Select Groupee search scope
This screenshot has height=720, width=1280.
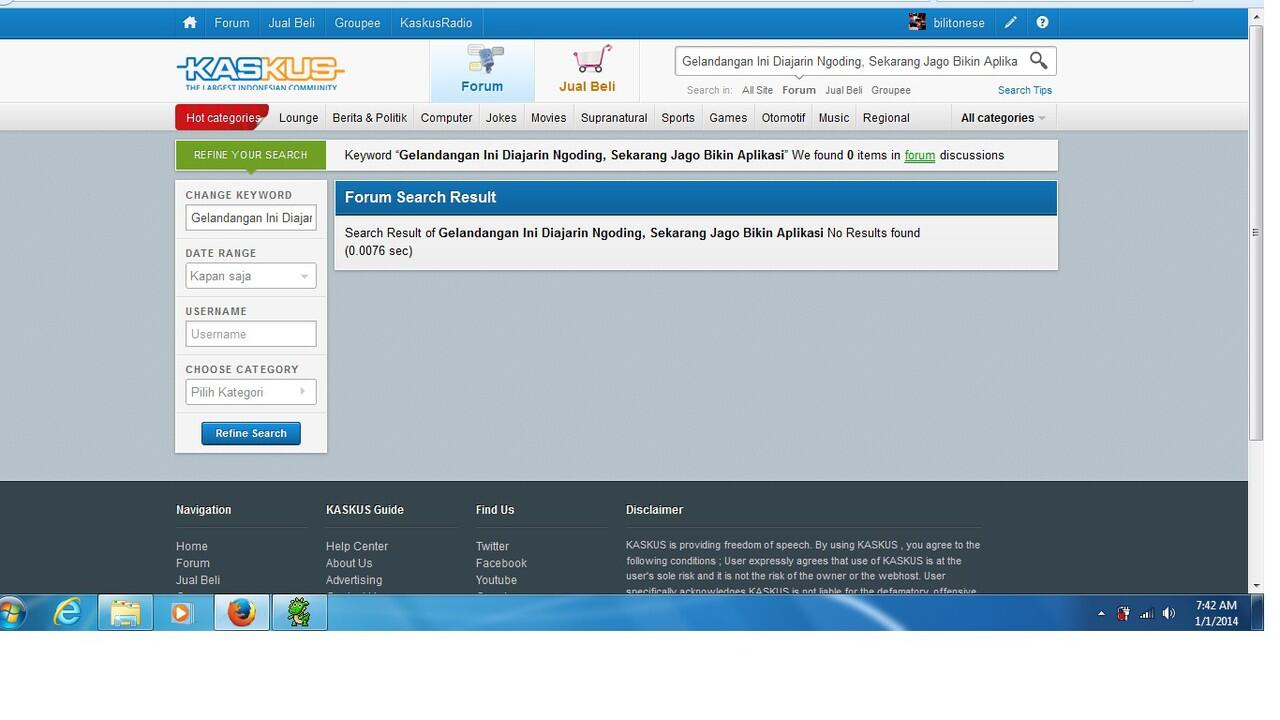pyautogui.click(x=891, y=90)
